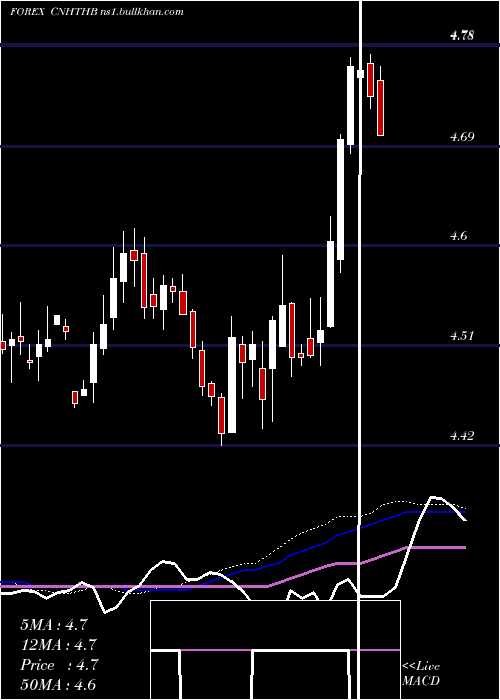Click the 4.78 price level label
This screenshot has height=700, width=500.
pos(462,36)
